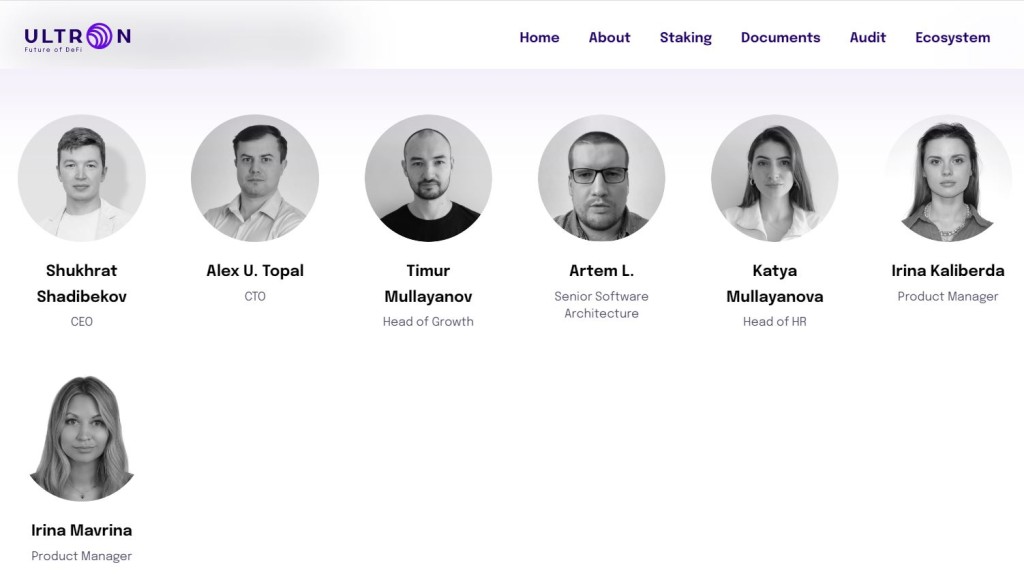This screenshot has width=1024, height=584.
Task: Click the CEO's portrait photo
Action: (x=82, y=178)
